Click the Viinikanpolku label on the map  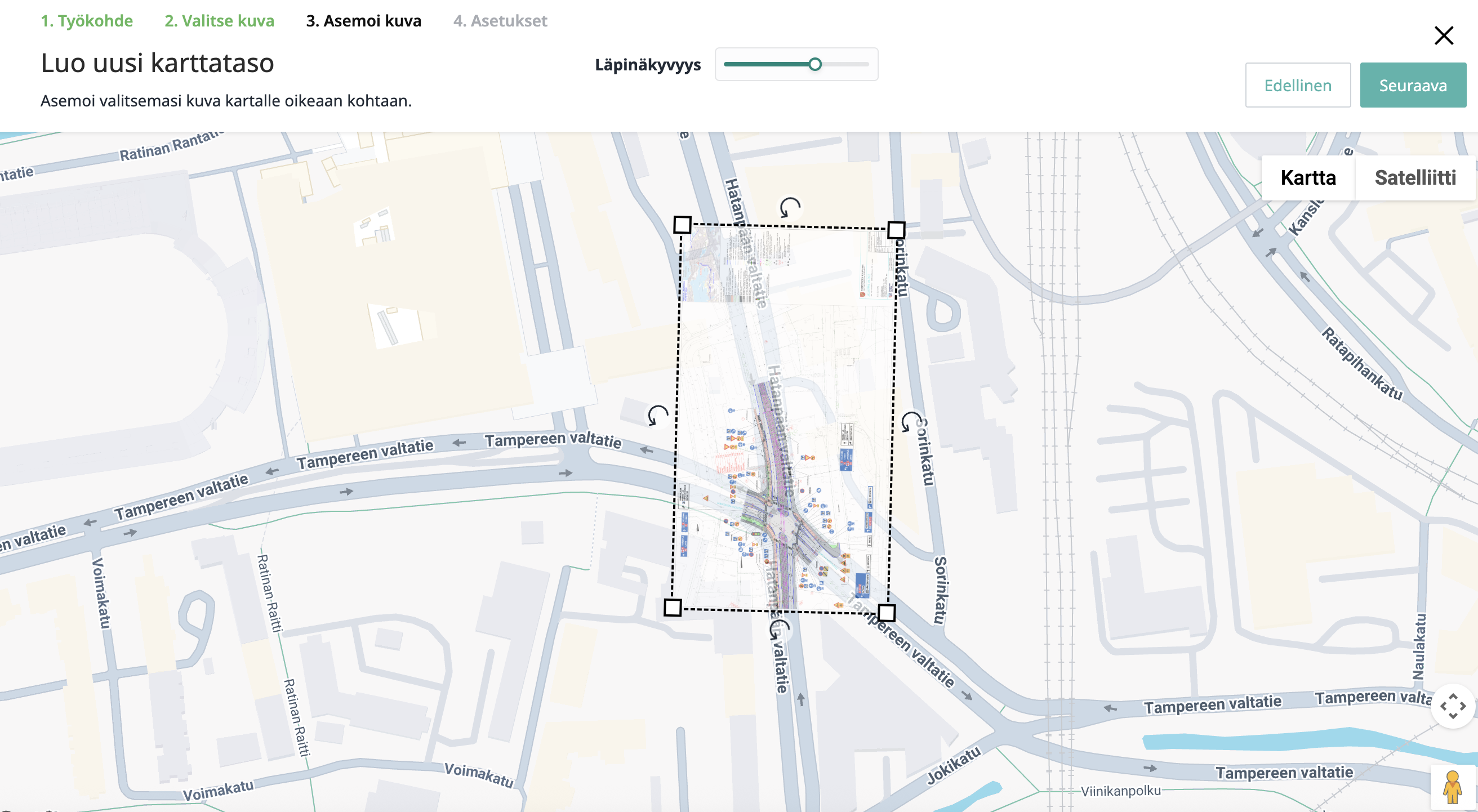click(x=1120, y=791)
